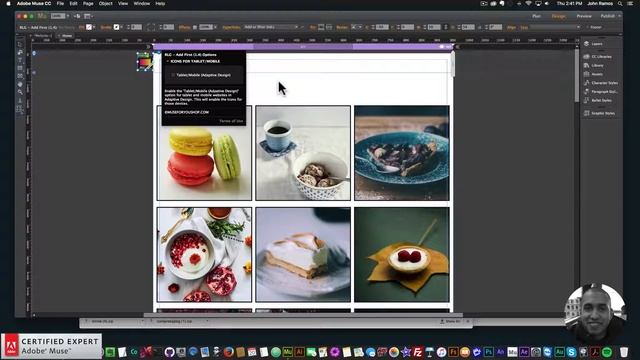Click the Wi-Fi icon in menu bar
This screenshot has height=360, width=640.
pos(528,3)
